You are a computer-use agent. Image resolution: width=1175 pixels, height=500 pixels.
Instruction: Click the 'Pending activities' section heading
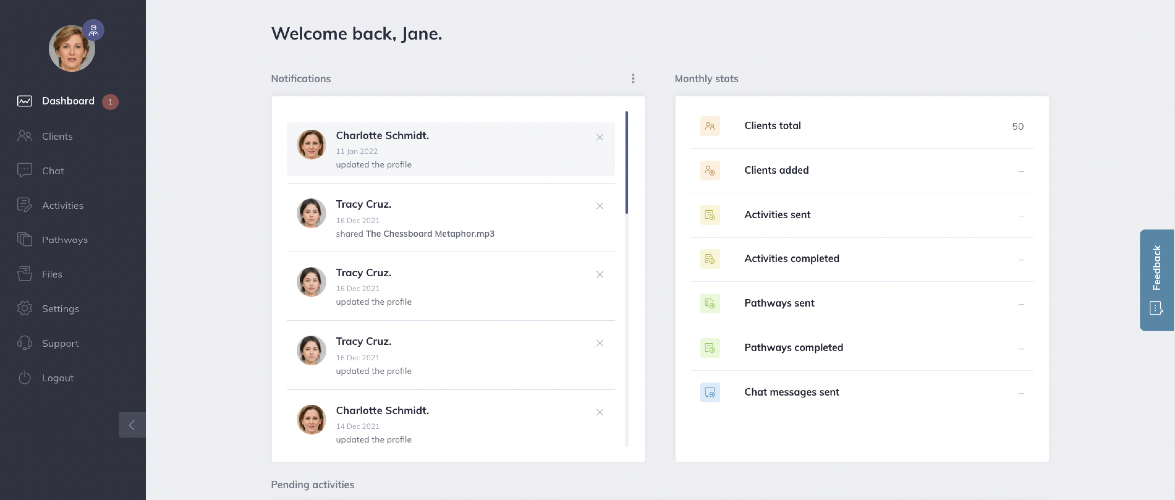(312, 485)
